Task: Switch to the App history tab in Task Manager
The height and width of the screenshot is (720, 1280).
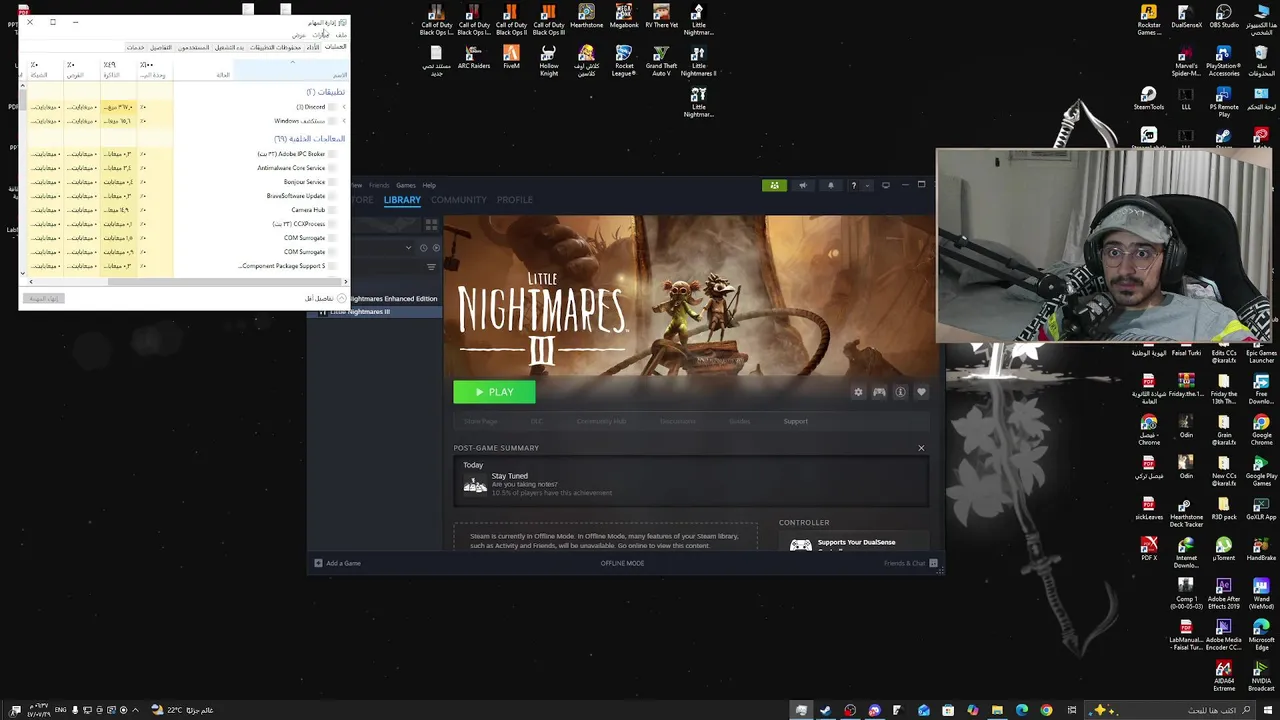Action: [275, 47]
